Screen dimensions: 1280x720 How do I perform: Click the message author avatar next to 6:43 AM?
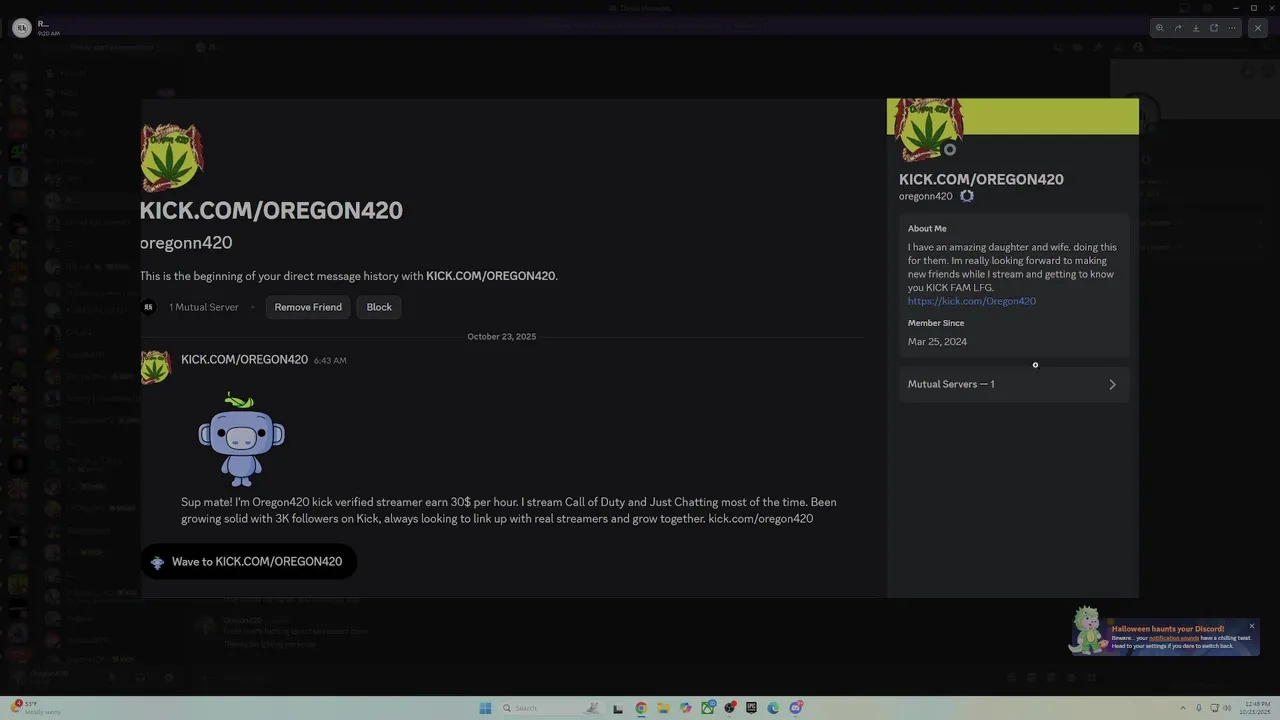click(155, 367)
